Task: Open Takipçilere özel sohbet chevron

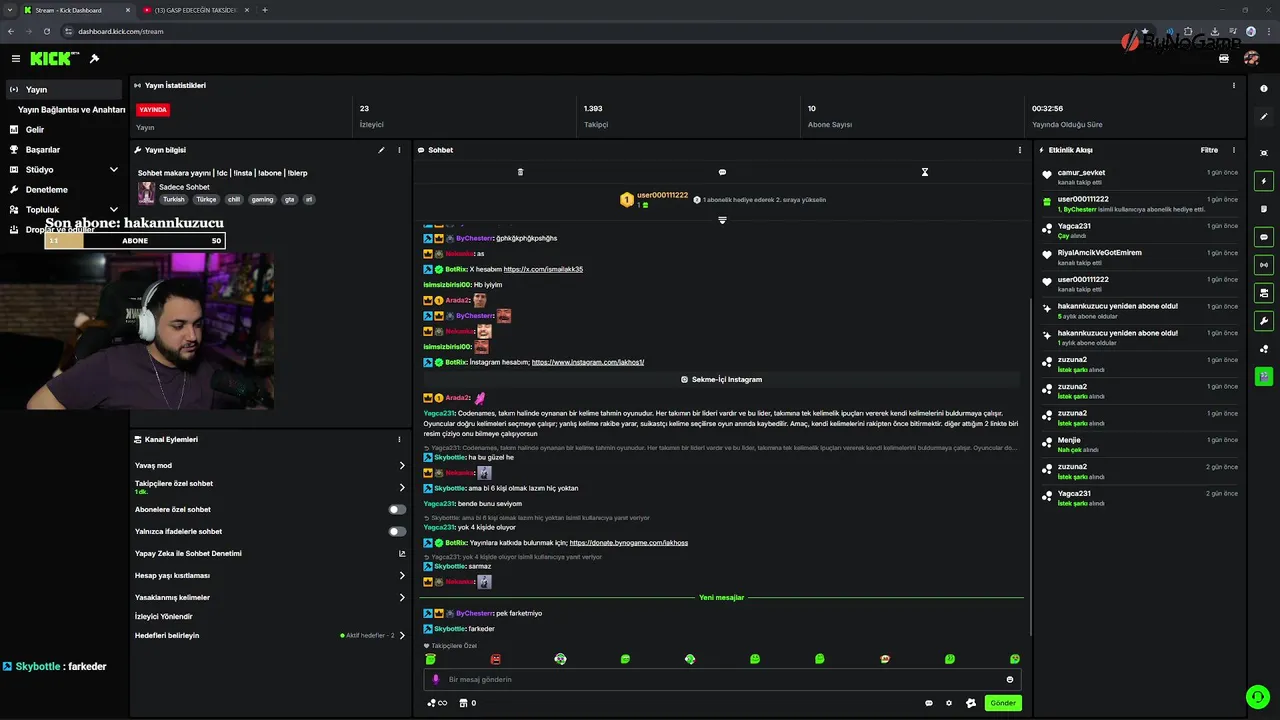Action: click(x=402, y=487)
